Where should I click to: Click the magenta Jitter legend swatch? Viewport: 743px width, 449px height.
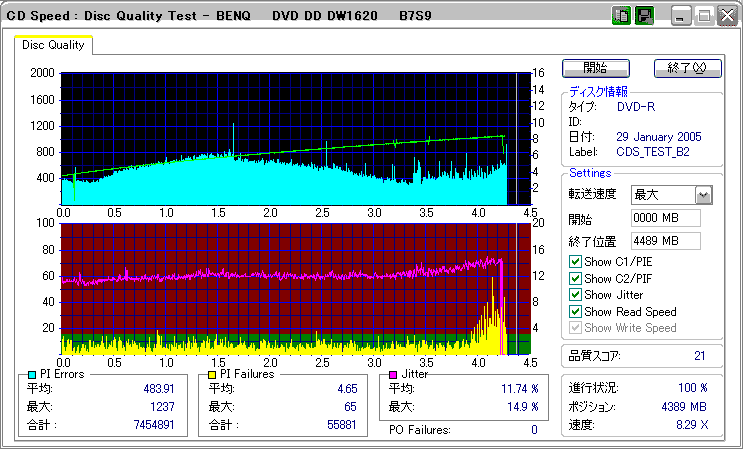[394, 374]
